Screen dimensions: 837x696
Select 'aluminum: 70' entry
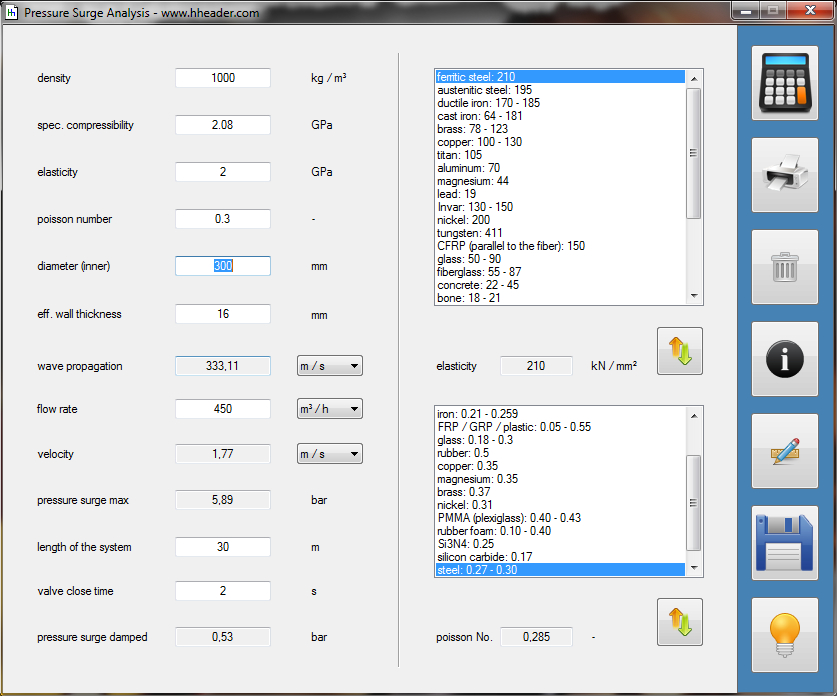click(x=560, y=168)
